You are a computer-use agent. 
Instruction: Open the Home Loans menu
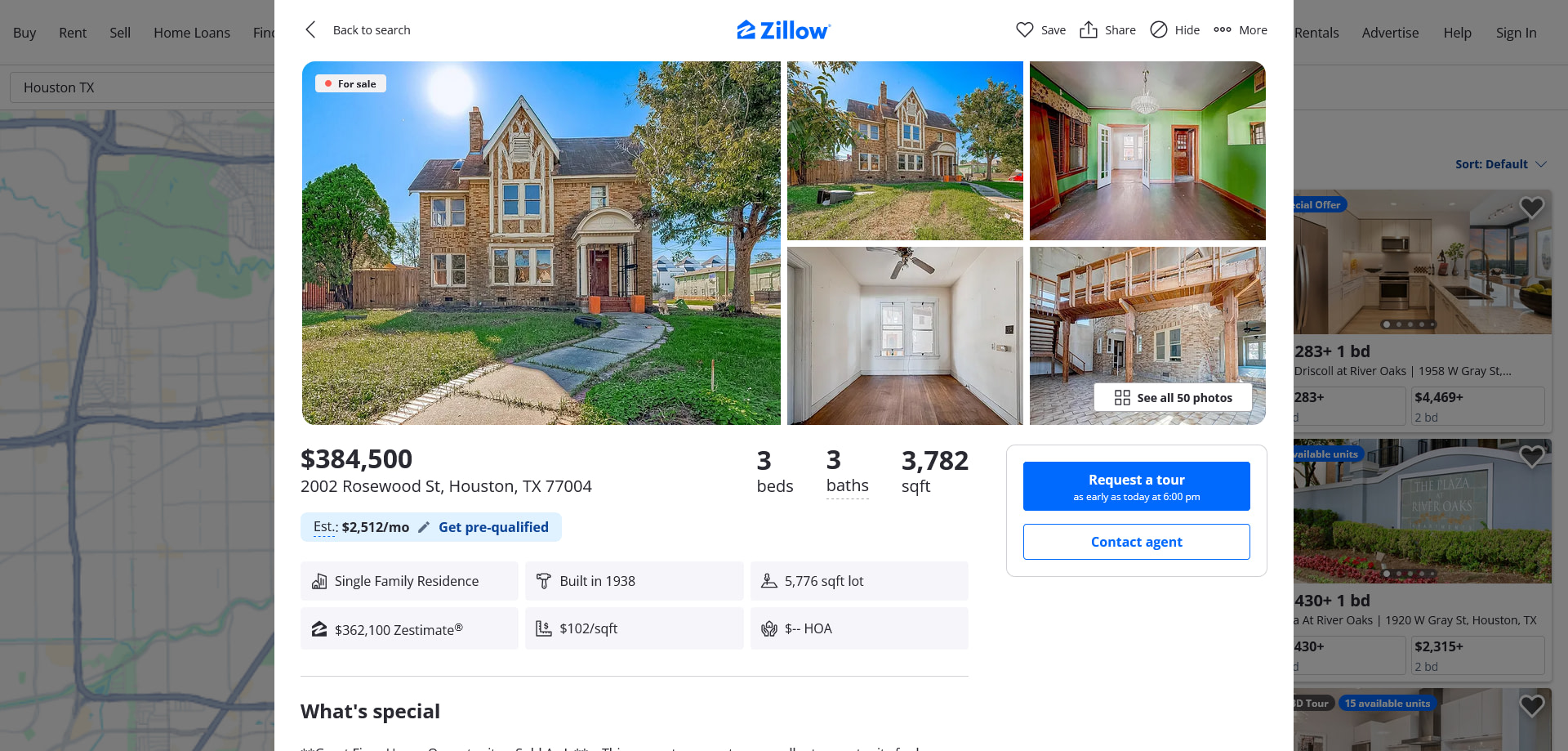[192, 33]
